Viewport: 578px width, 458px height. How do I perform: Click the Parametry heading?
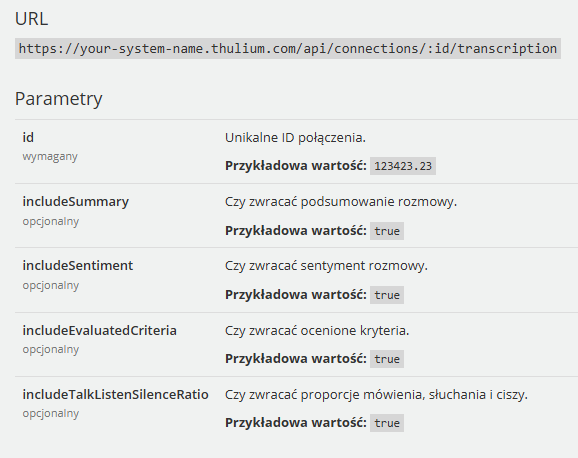coord(59,99)
